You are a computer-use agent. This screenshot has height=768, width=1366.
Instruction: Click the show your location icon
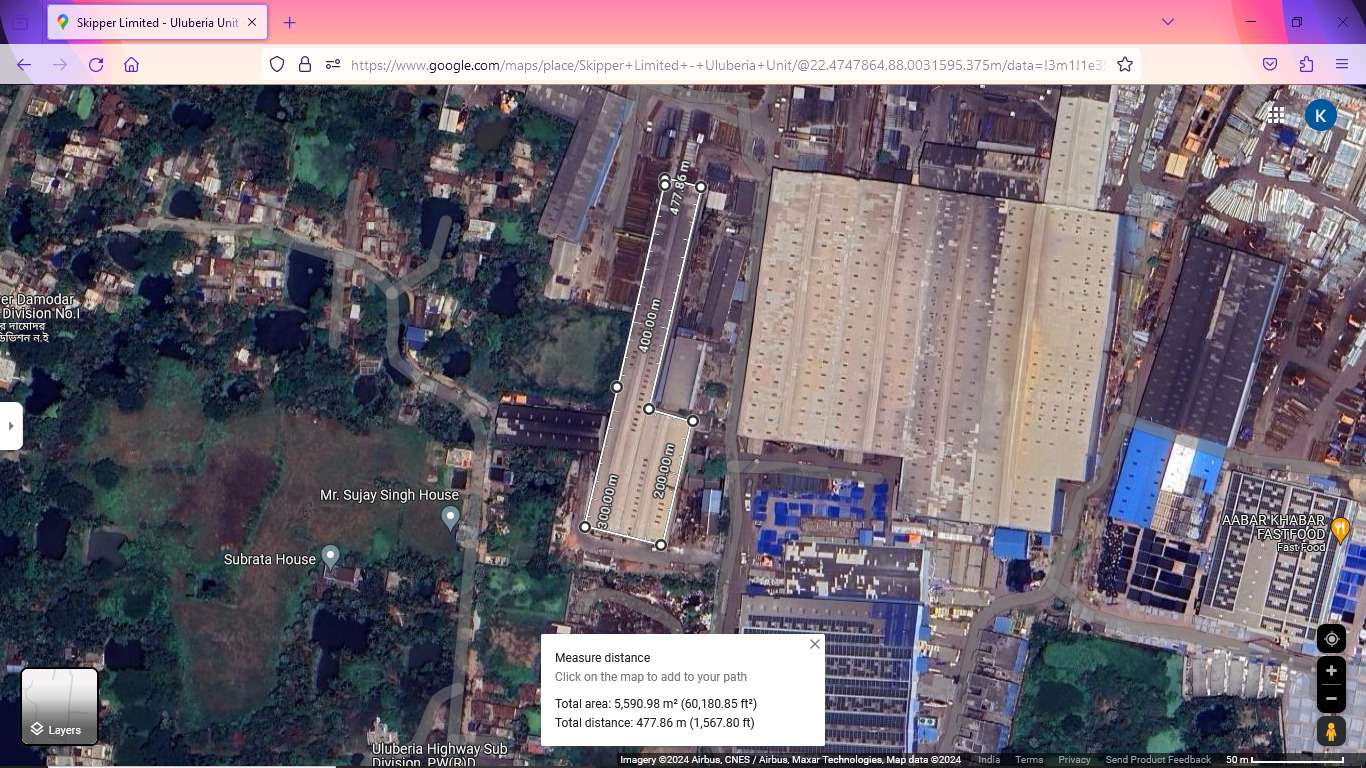click(1331, 639)
